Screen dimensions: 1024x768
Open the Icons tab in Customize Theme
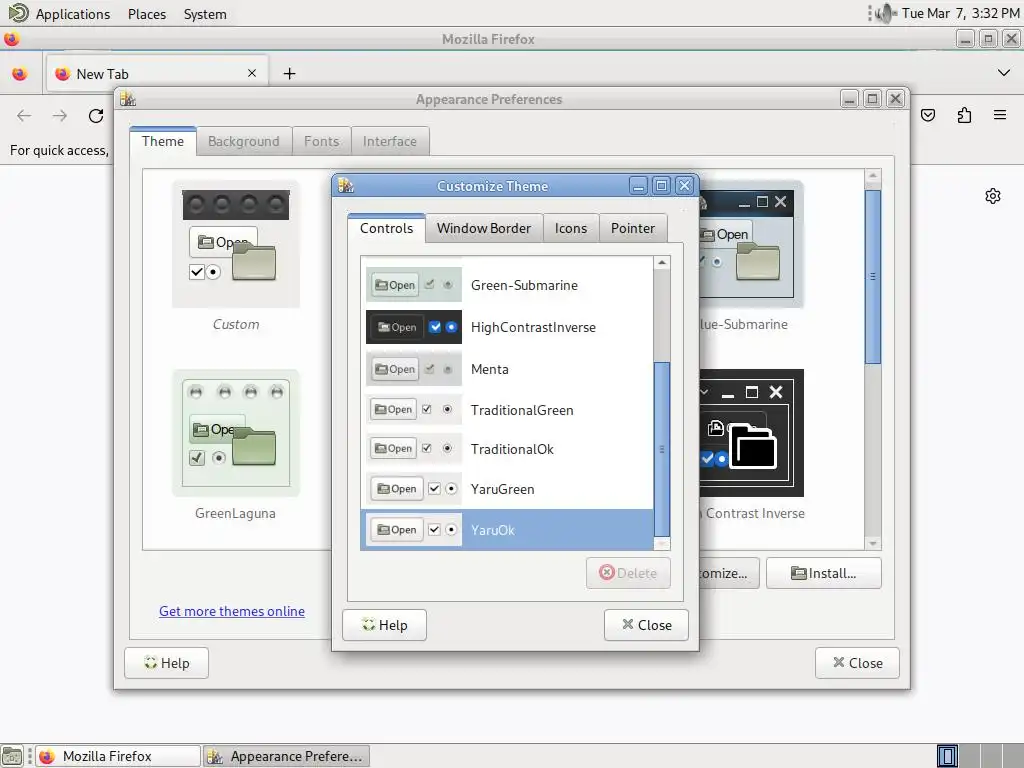tap(571, 229)
